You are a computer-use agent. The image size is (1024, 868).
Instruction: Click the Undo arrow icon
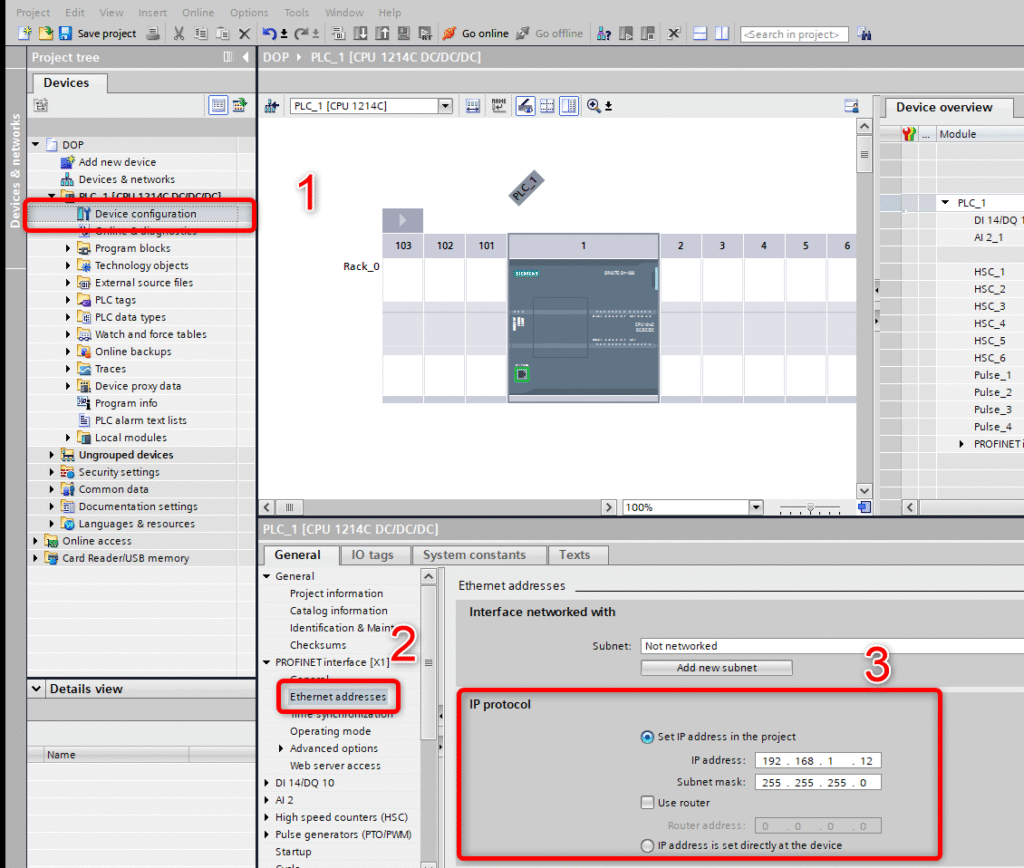point(269,33)
